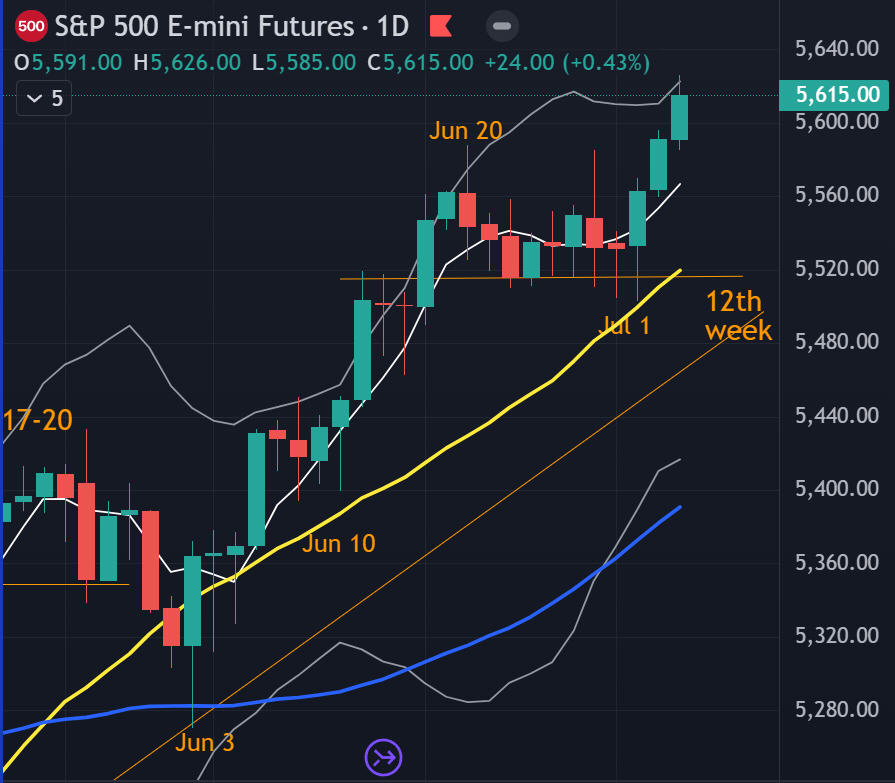Click the red flag marker icon
This screenshot has height=783, width=895.
tap(441, 26)
